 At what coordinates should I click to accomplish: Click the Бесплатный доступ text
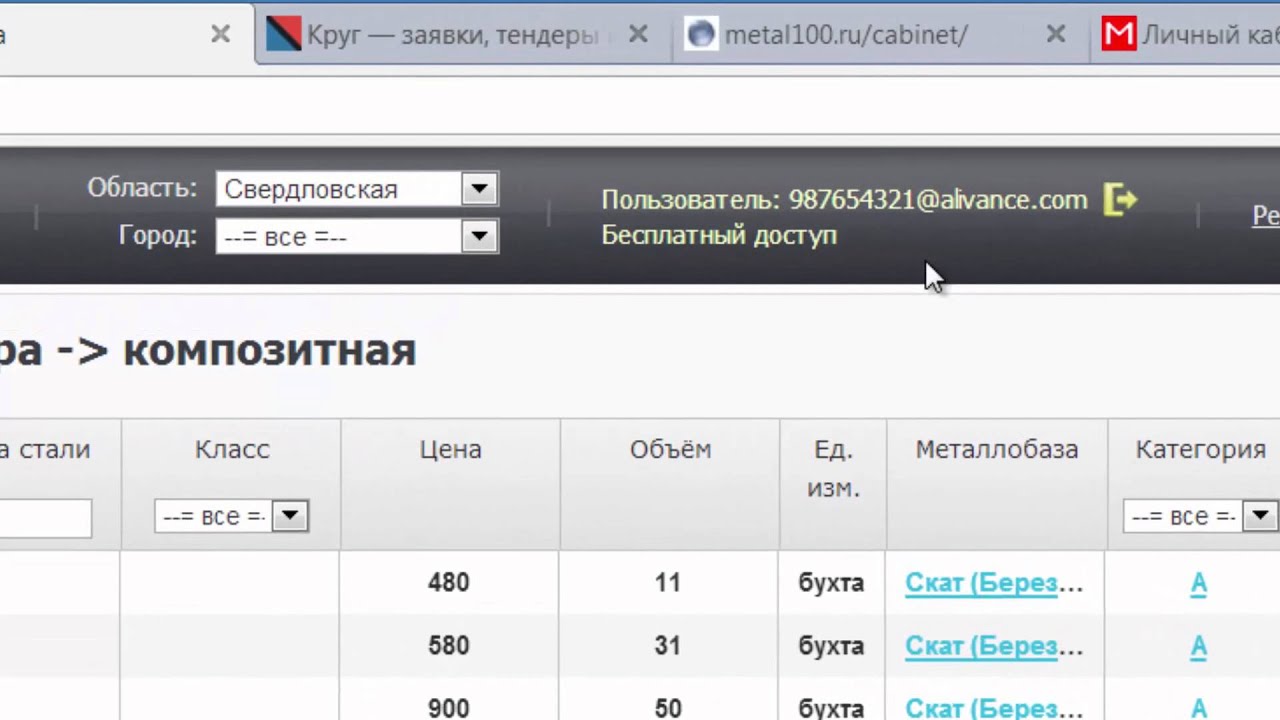click(718, 236)
